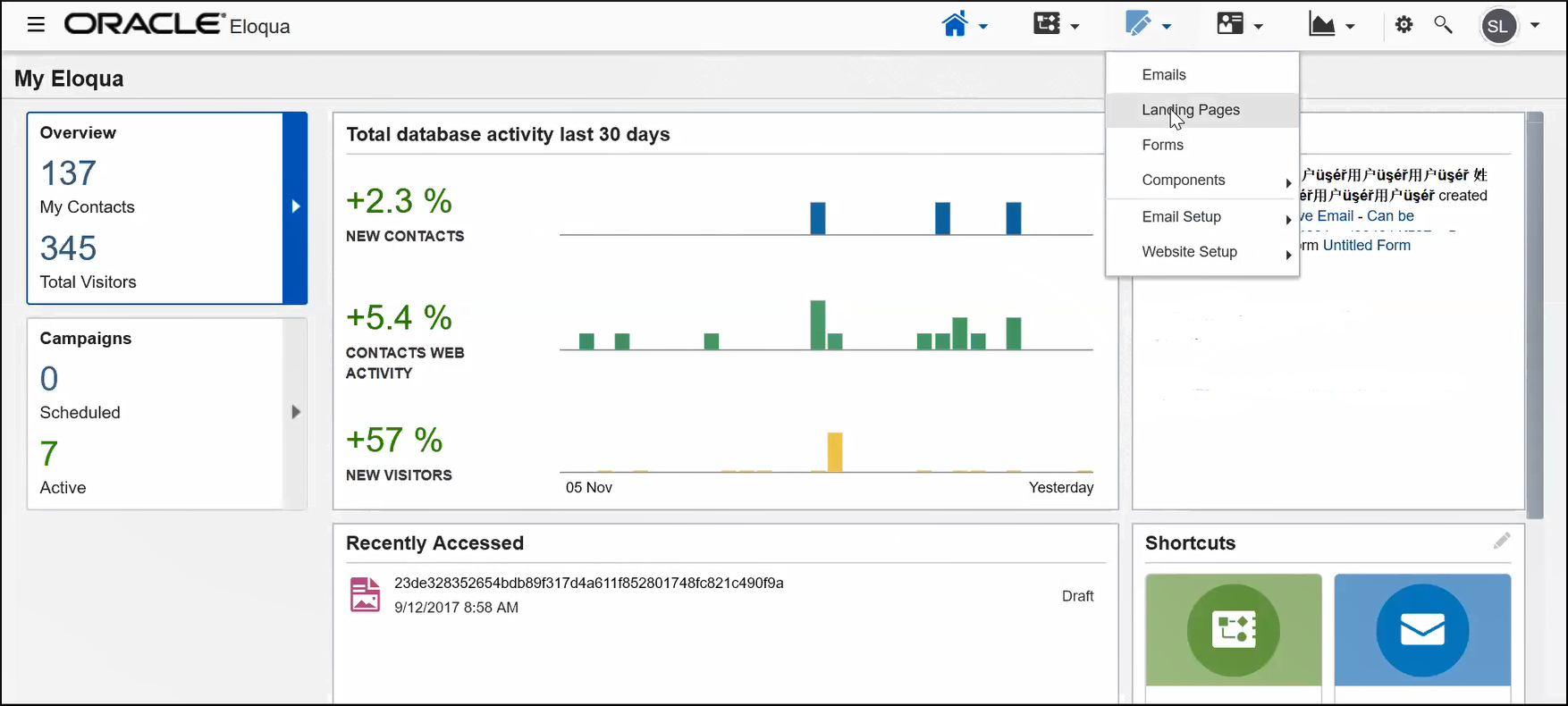The image size is (1568, 706).
Task: Expand the Orchestration dropdown arrow
Action: tap(1075, 27)
